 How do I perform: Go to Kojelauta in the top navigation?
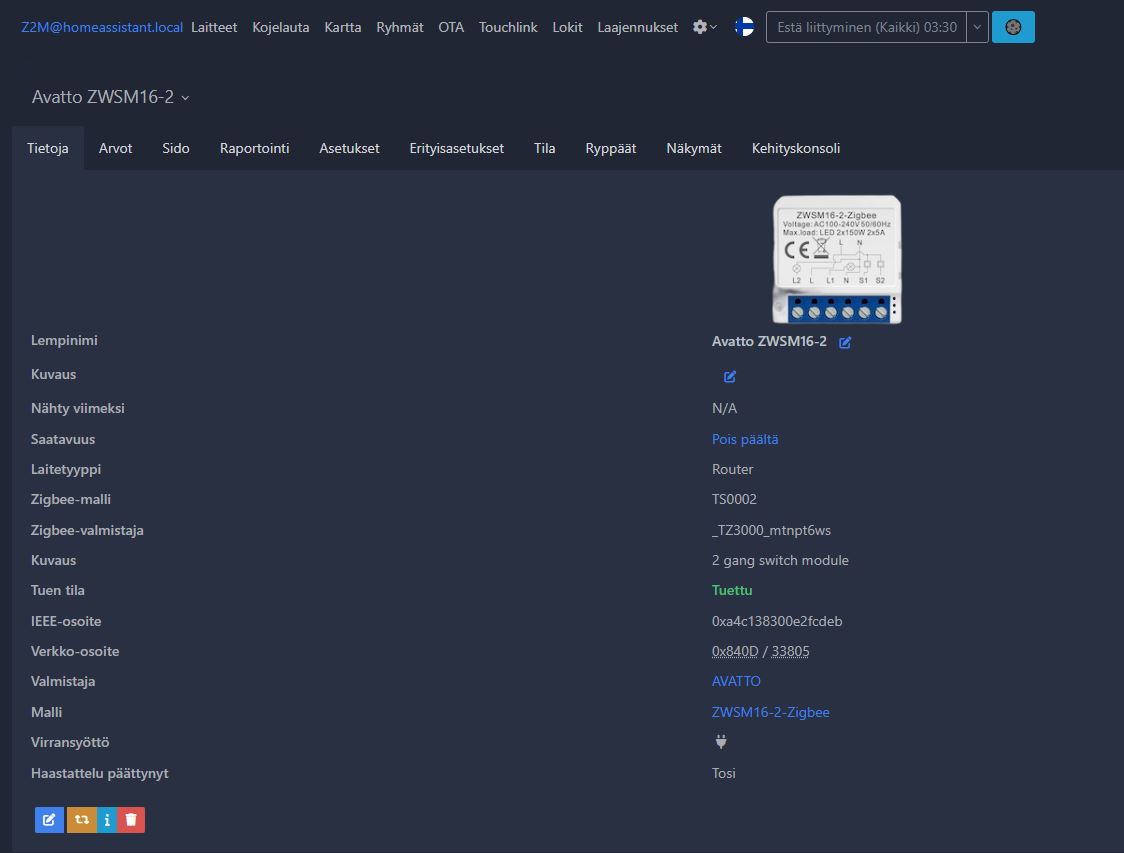[x=281, y=27]
